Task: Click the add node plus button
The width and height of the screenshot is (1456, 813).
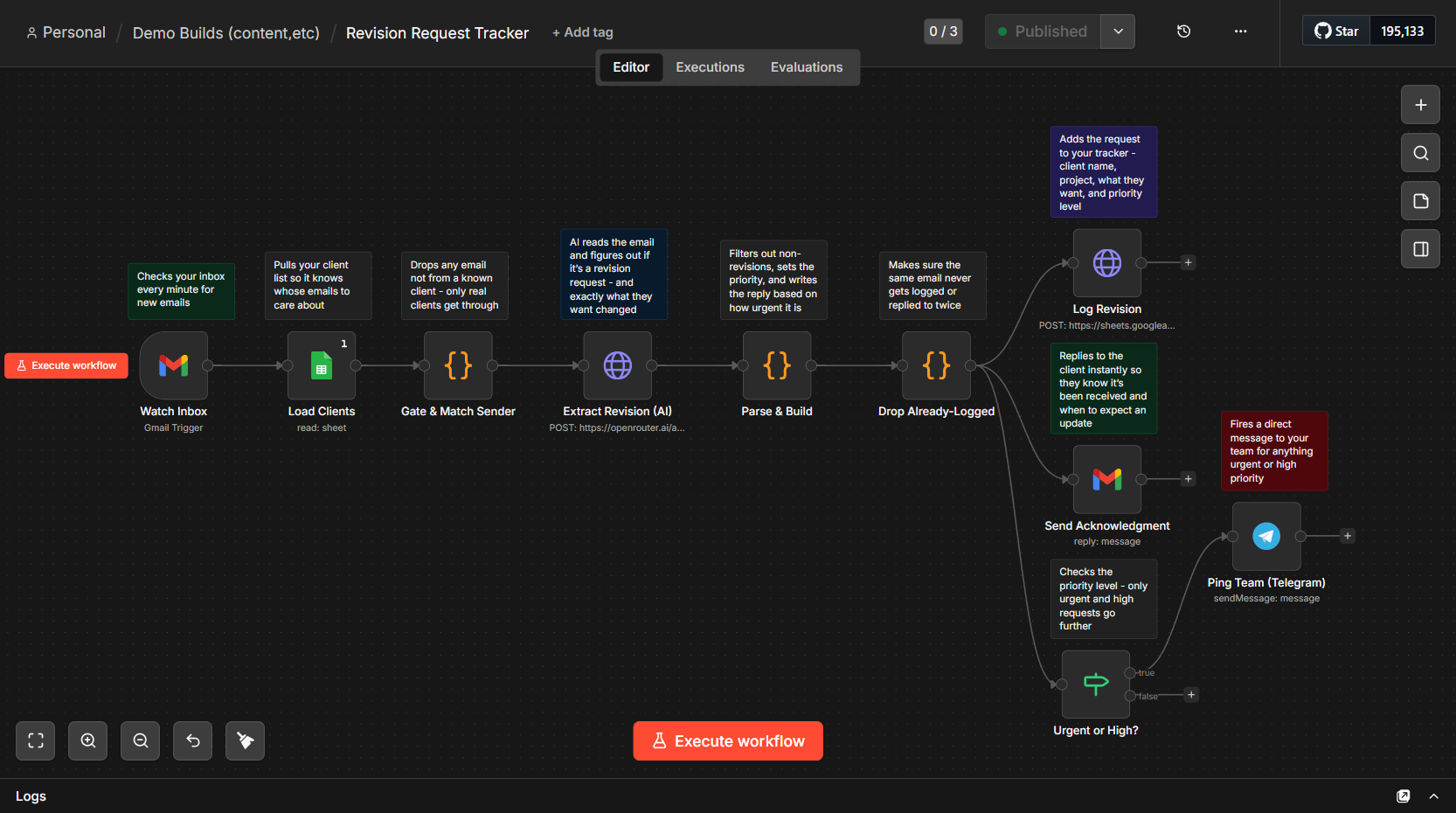Action: coord(1421,105)
